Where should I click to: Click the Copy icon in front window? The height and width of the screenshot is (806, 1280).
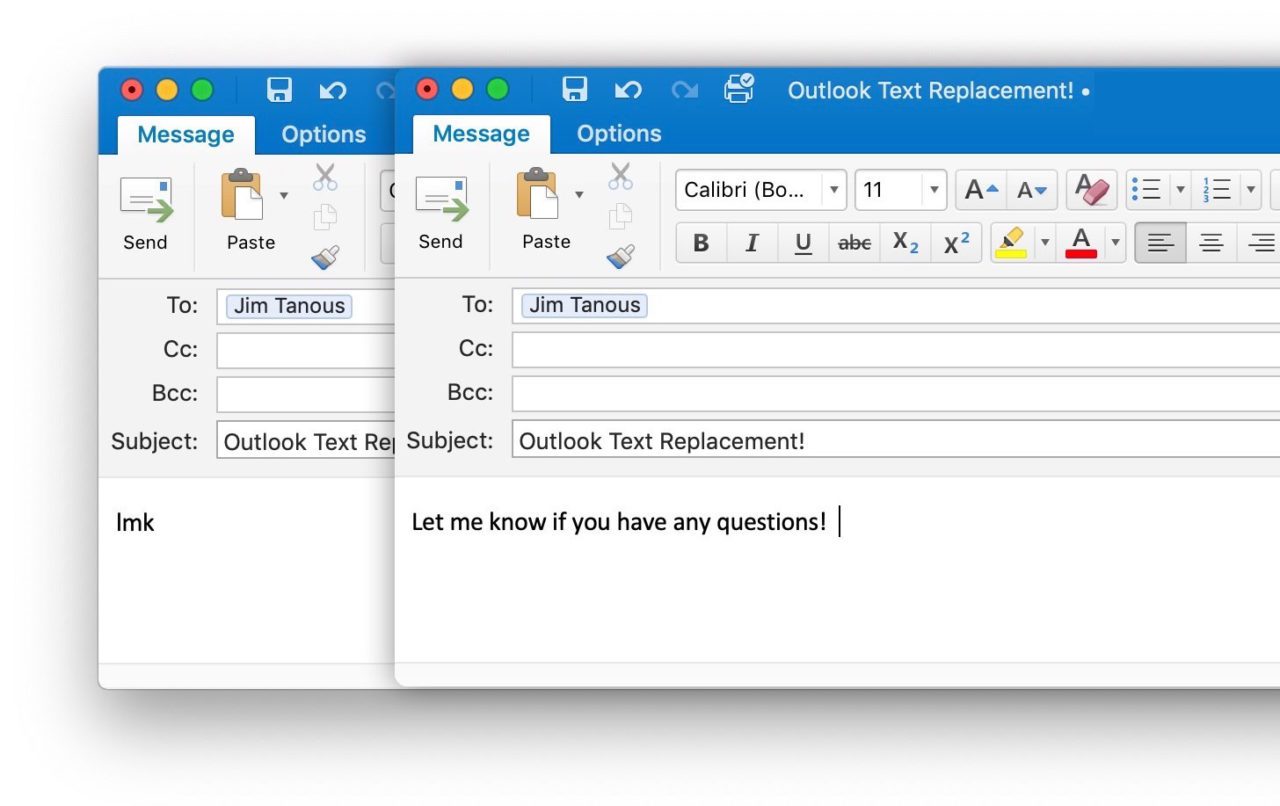point(621,216)
